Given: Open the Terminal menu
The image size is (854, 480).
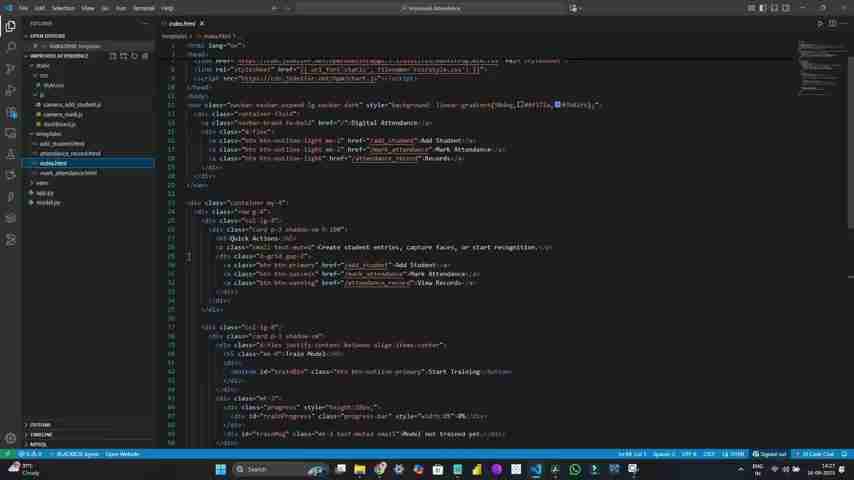Looking at the screenshot, I should point(143,8).
